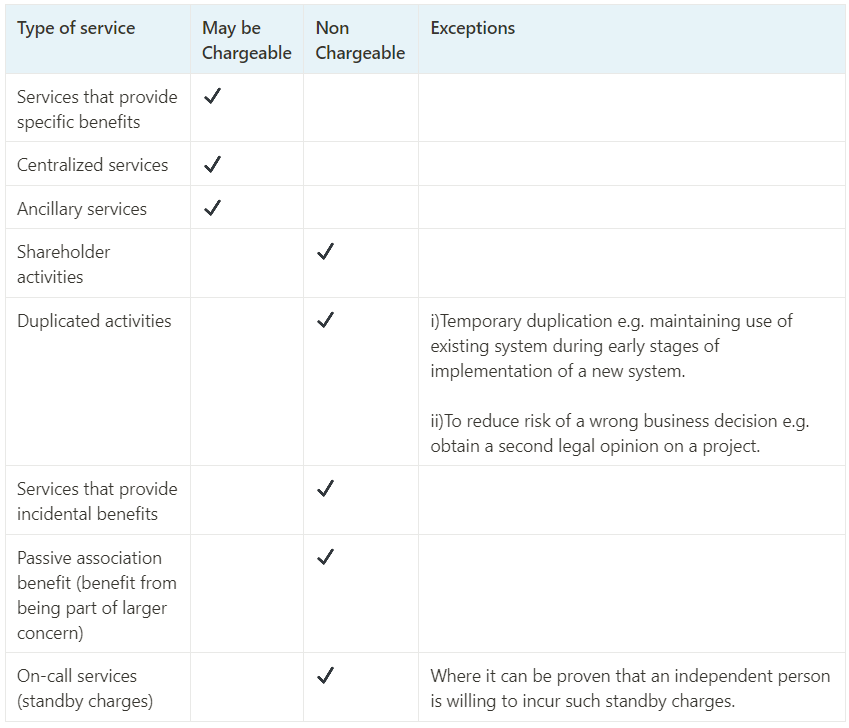Screen dimensions: 849x728
Task: Click the Shareholder activities non-chargeable checkmark
Action: pyautogui.click(x=325, y=251)
